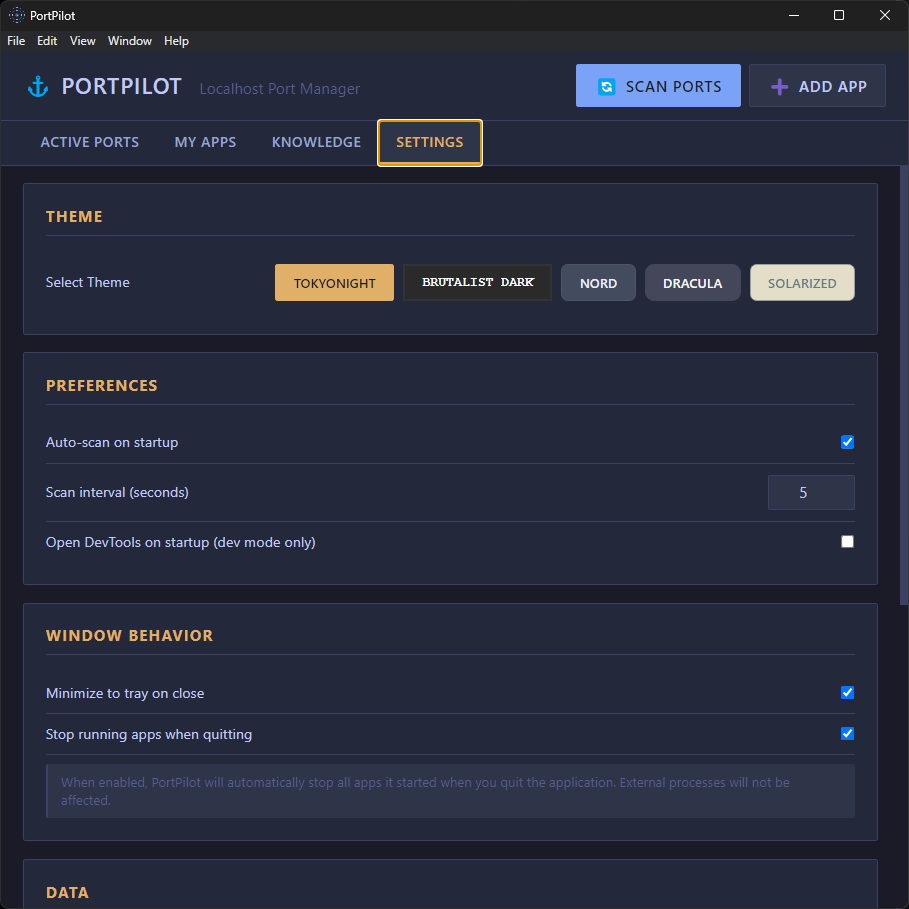Enable Open DevTools on startup checkbox
The width and height of the screenshot is (909, 909).
tap(847, 541)
